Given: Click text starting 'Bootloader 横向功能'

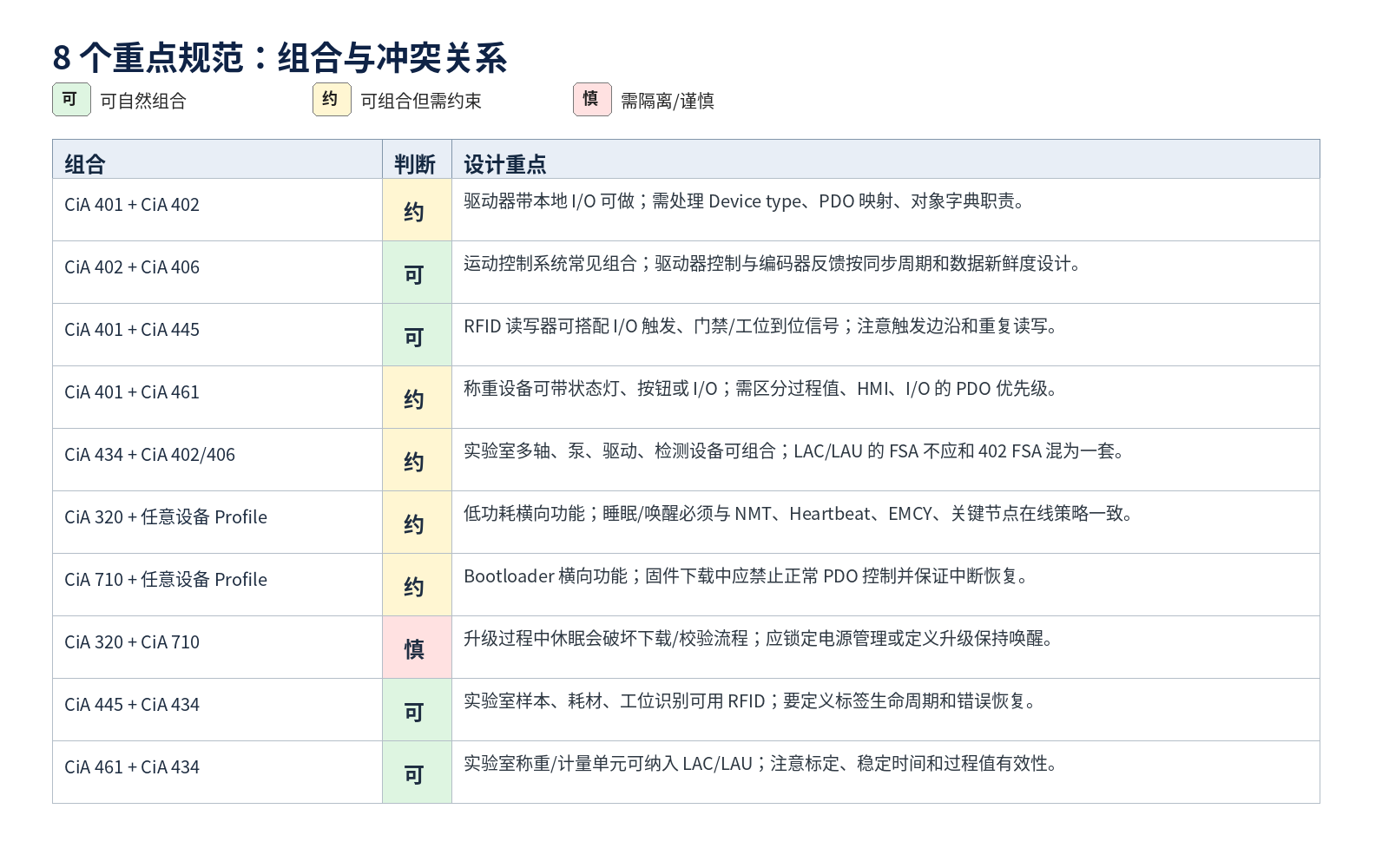Looking at the screenshot, I should 747,576.
